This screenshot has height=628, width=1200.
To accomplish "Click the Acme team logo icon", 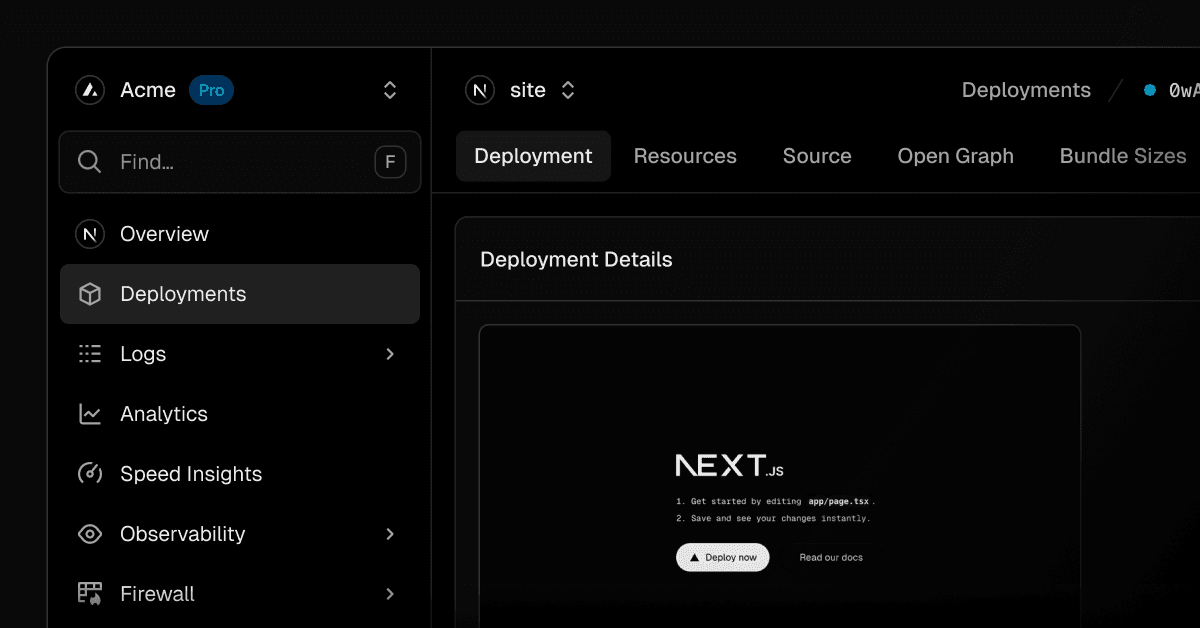I will [90, 90].
